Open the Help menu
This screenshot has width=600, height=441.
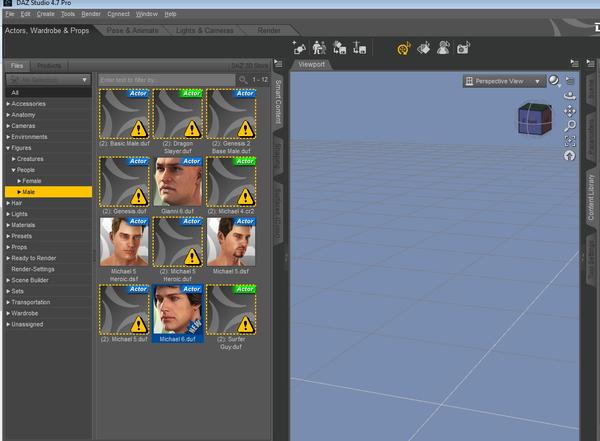170,14
